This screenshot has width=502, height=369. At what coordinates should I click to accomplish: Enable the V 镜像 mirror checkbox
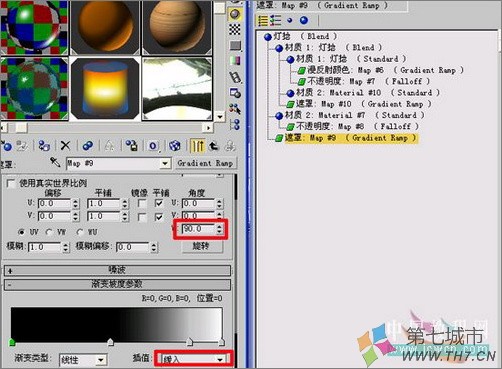pos(142,217)
